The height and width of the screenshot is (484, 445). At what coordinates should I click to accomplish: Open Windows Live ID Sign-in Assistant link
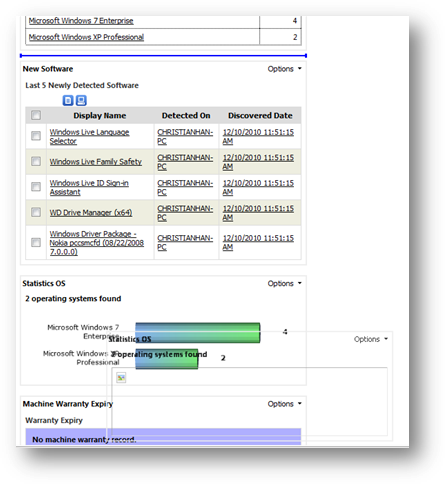pos(89,187)
